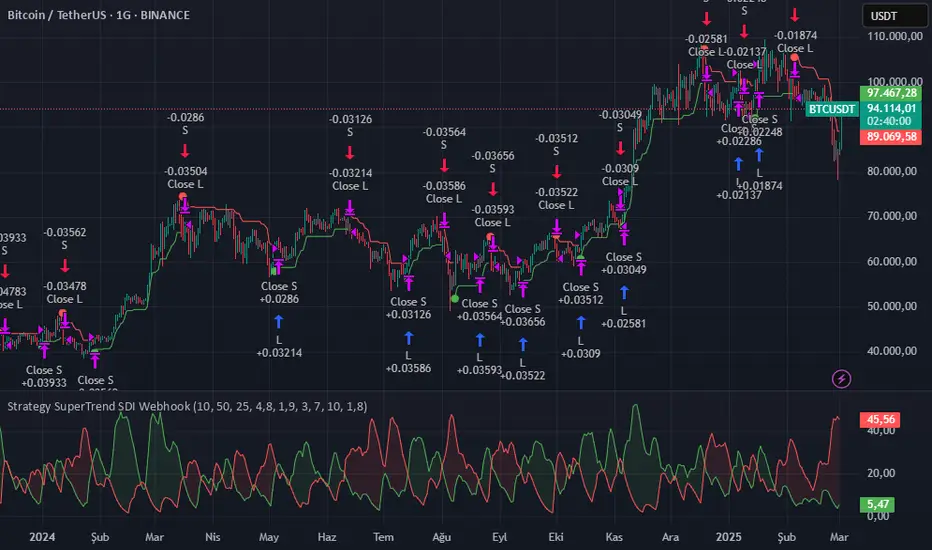Click the red short arrow below -0.03656 S
932x550 pixels.
tap(493, 190)
